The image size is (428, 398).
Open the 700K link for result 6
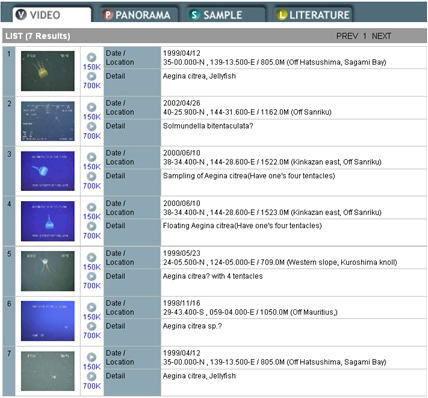coord(92,335)
